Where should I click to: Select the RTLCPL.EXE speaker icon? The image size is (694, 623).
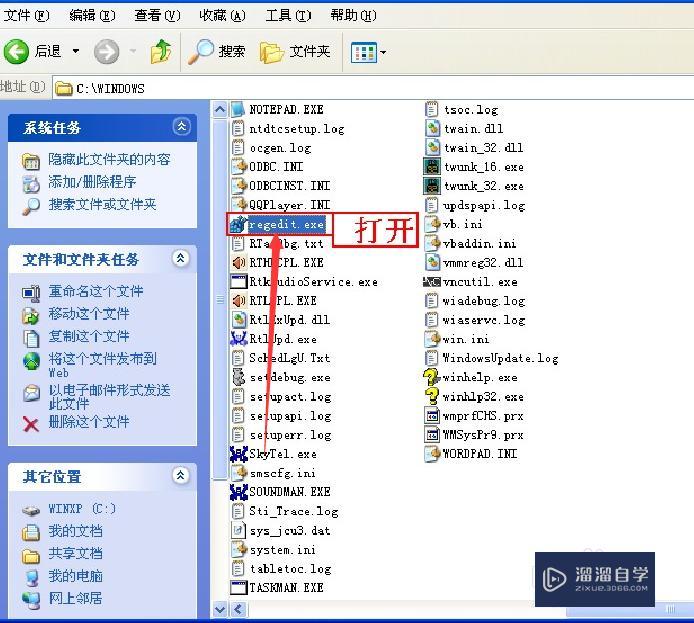[x=238, y=301]
